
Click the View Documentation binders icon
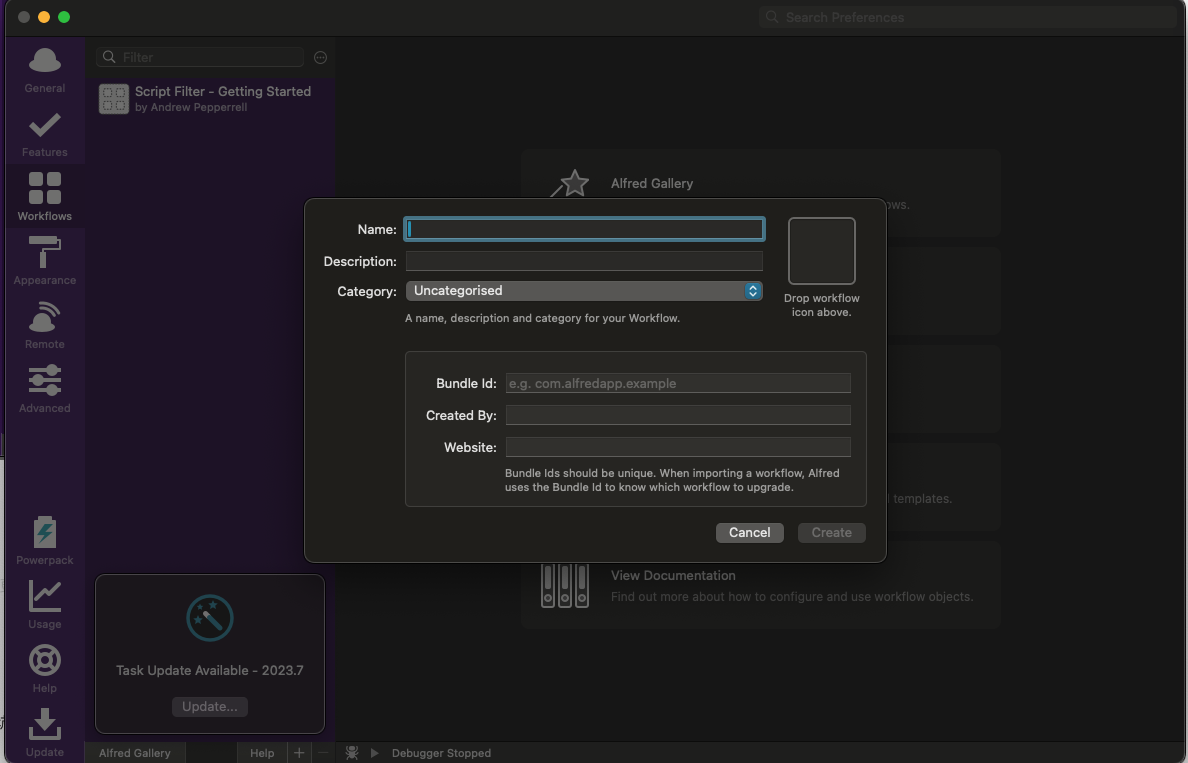(564, 586)
